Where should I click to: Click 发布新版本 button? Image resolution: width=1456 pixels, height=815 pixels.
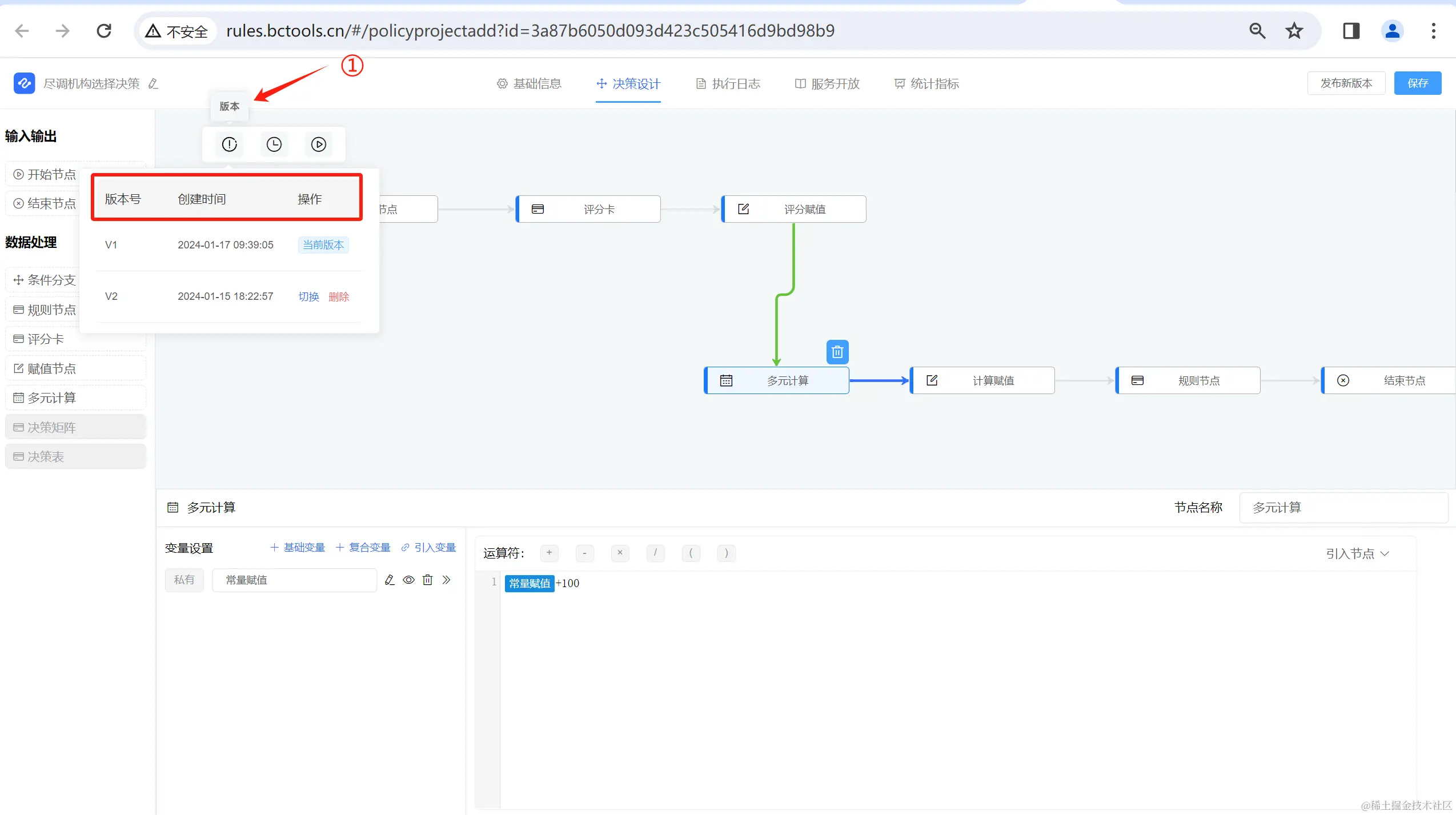tap(1346, 83)
